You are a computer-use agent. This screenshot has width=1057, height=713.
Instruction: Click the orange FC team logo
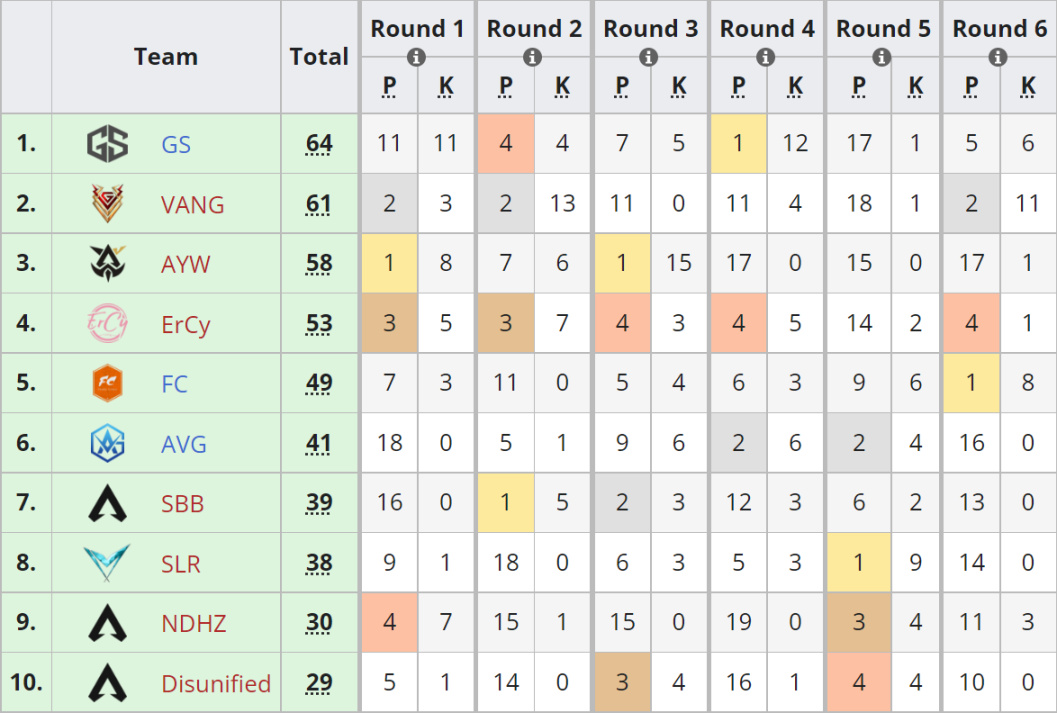tap(106, 383)
